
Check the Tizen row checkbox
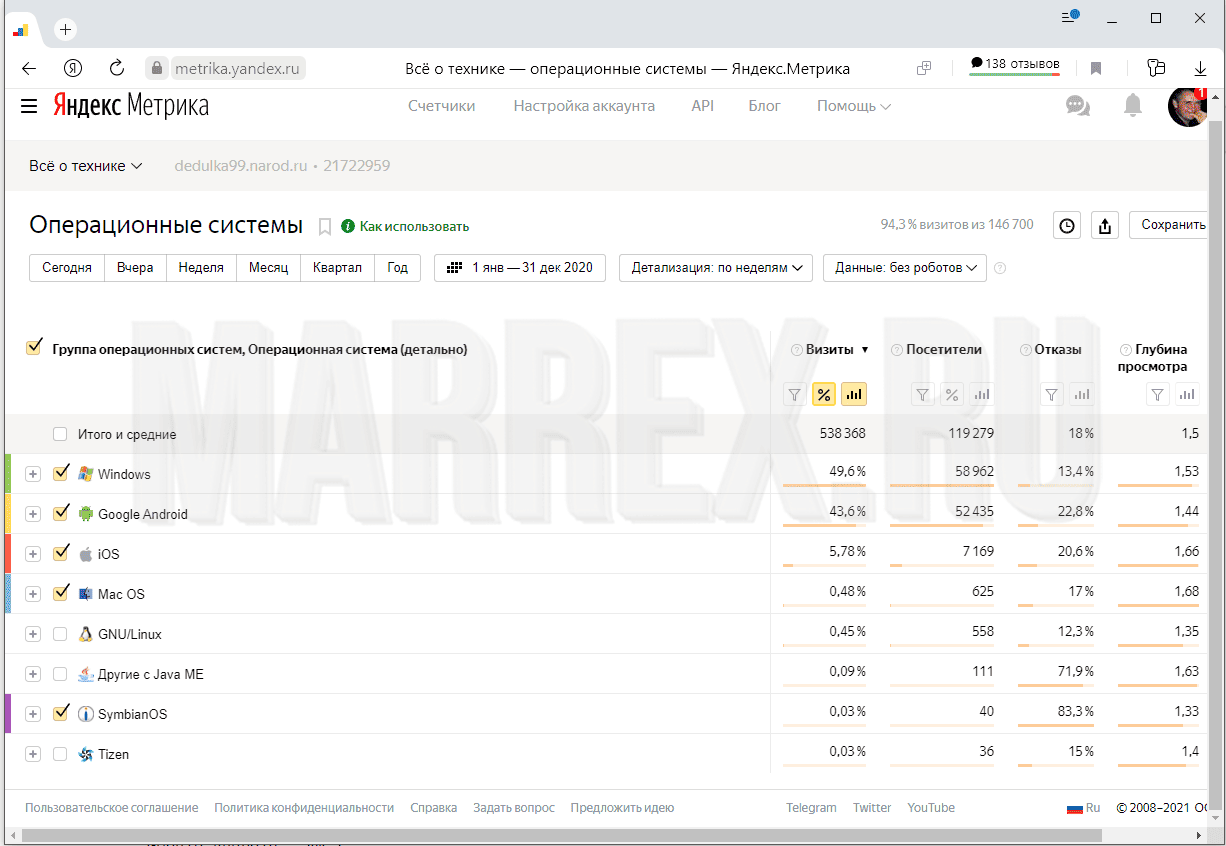pyautogui.click(x=60, y=754)
